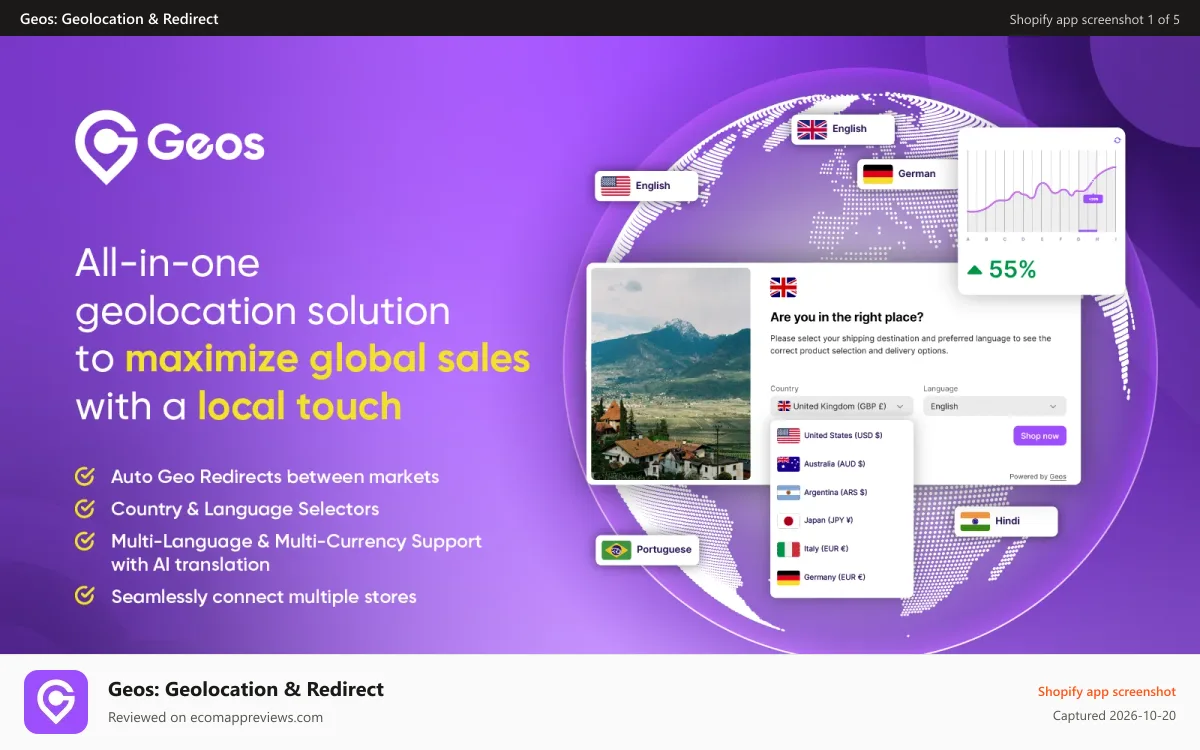Click the purple marker on the line chart
Image resolution: width=1200 pixels, height=750 pixels.
pos(1093,199)
